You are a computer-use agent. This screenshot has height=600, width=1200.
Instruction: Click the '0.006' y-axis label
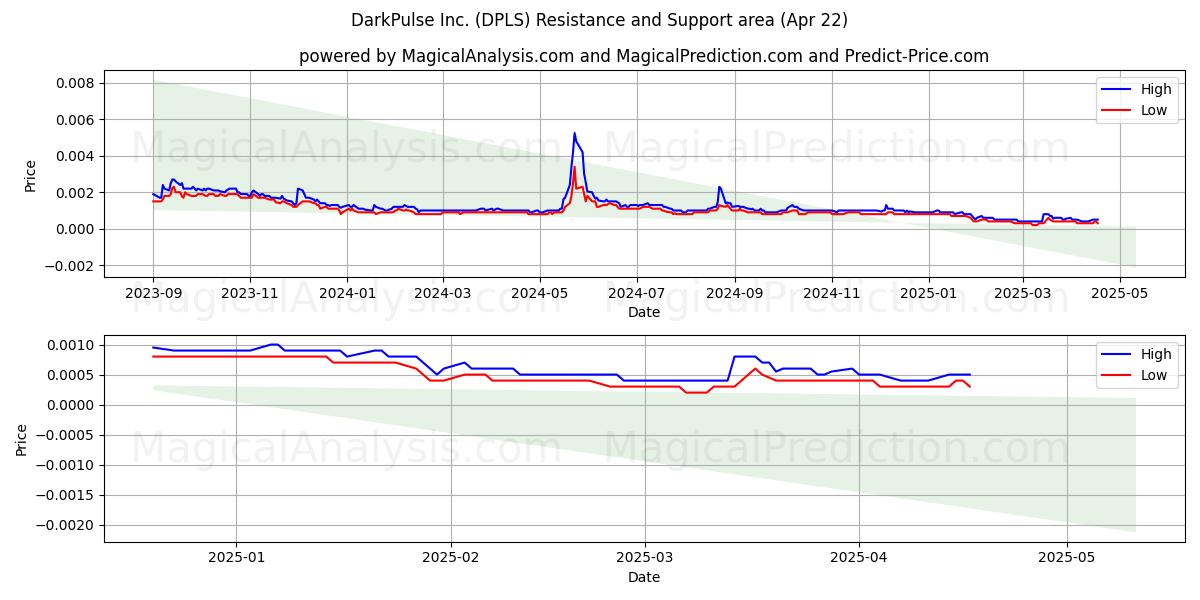[76, 120]
